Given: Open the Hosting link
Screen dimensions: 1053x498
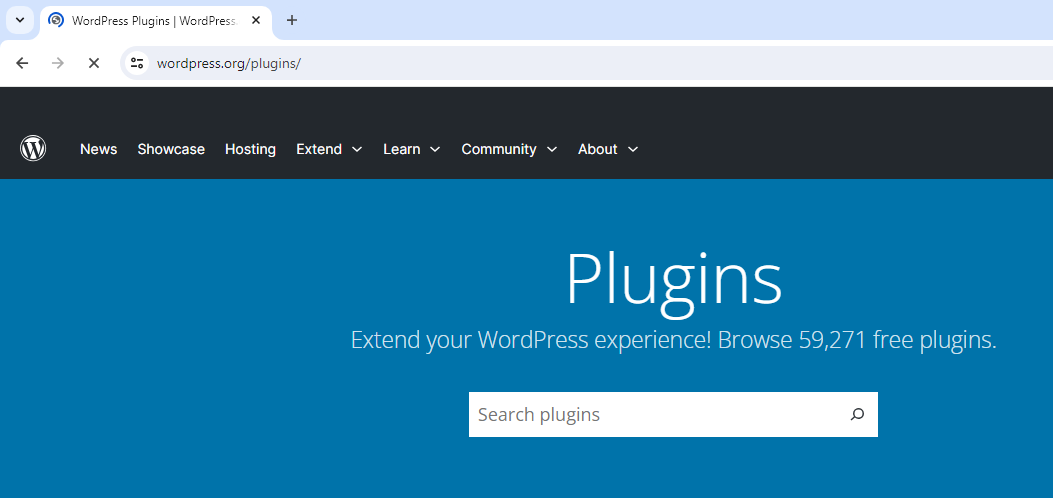Looking at the screenshot, I should [x=250, y=149].
